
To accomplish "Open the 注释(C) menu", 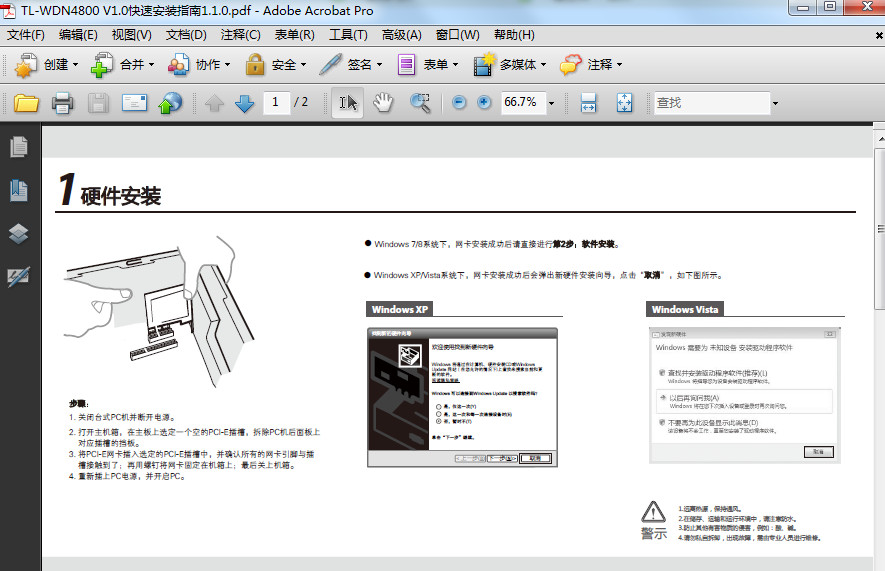I will point(240,35).
